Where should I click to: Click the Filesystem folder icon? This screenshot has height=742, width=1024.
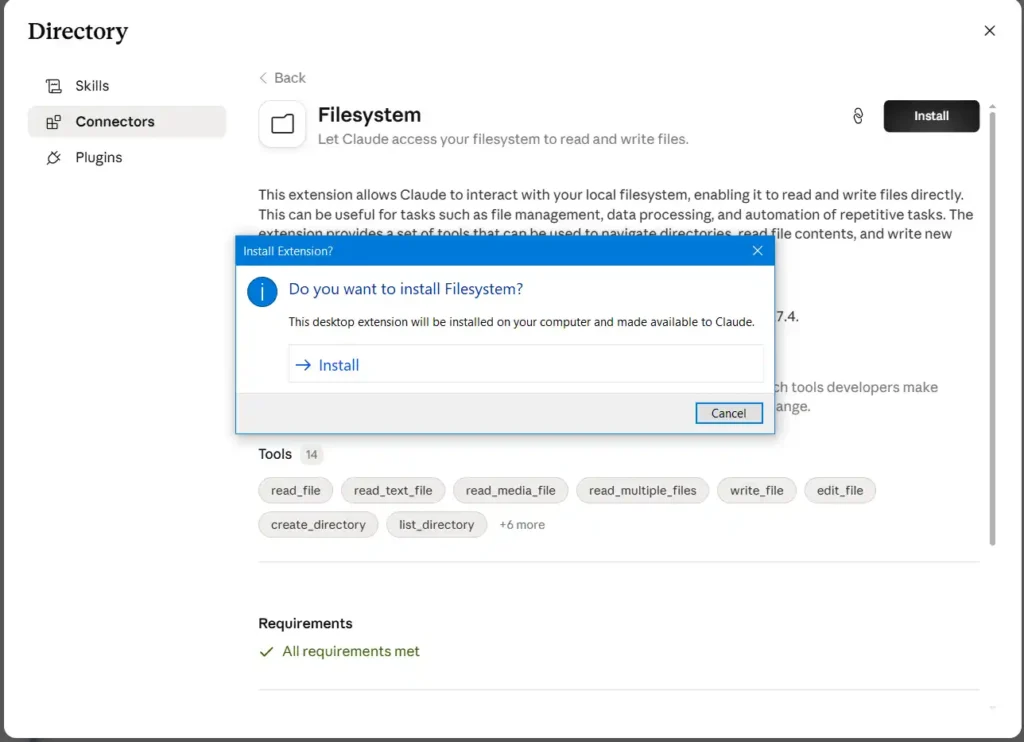[282, 123]
